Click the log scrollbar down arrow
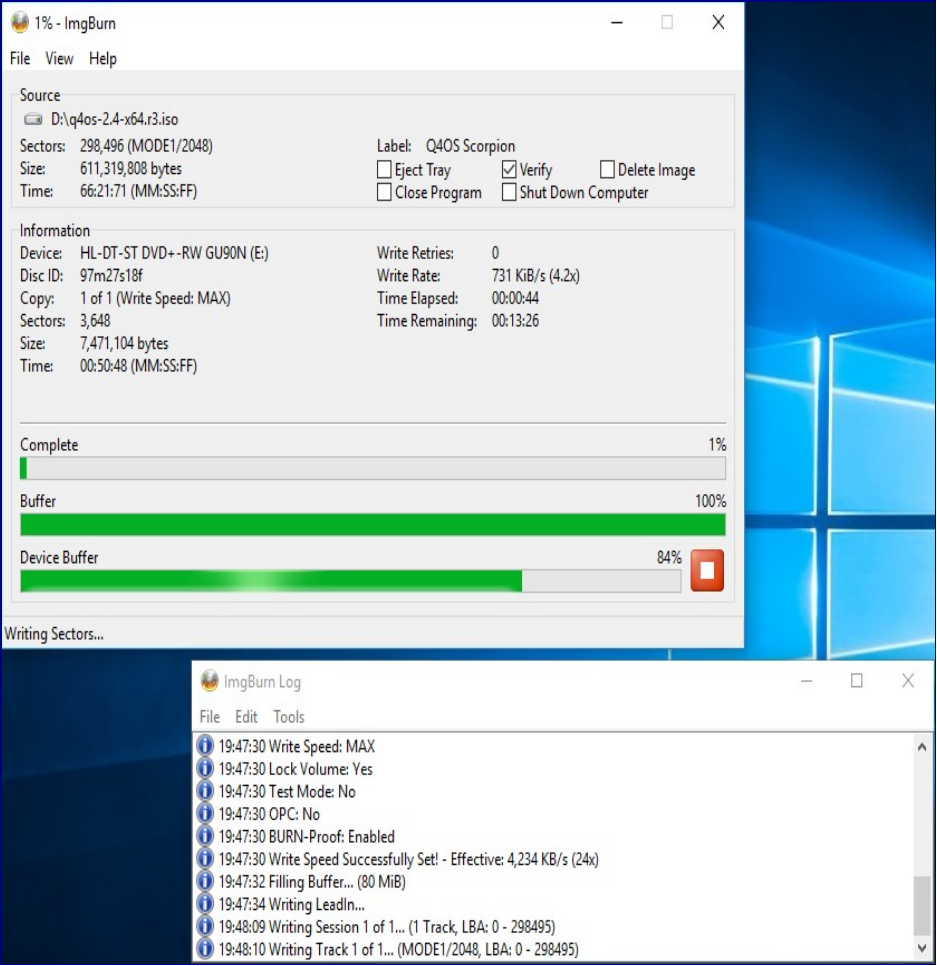 coord(922,948)
